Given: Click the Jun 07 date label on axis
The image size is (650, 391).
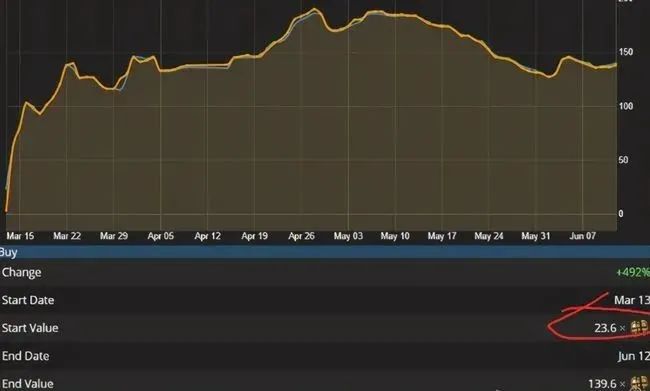Looking at the screenshot, I should [x=582, y=236].
